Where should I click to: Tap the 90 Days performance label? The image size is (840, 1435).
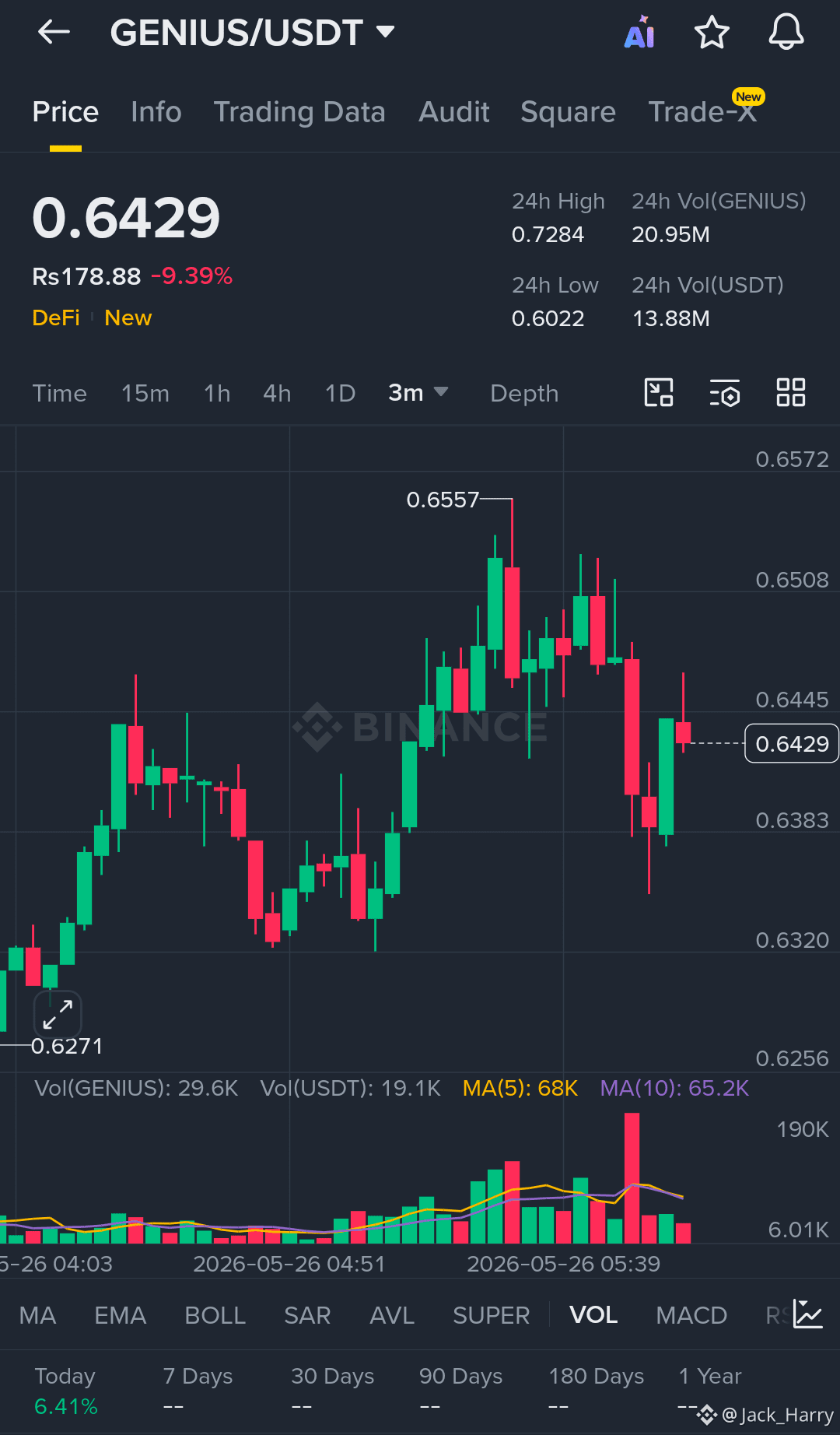[460, 1376]
